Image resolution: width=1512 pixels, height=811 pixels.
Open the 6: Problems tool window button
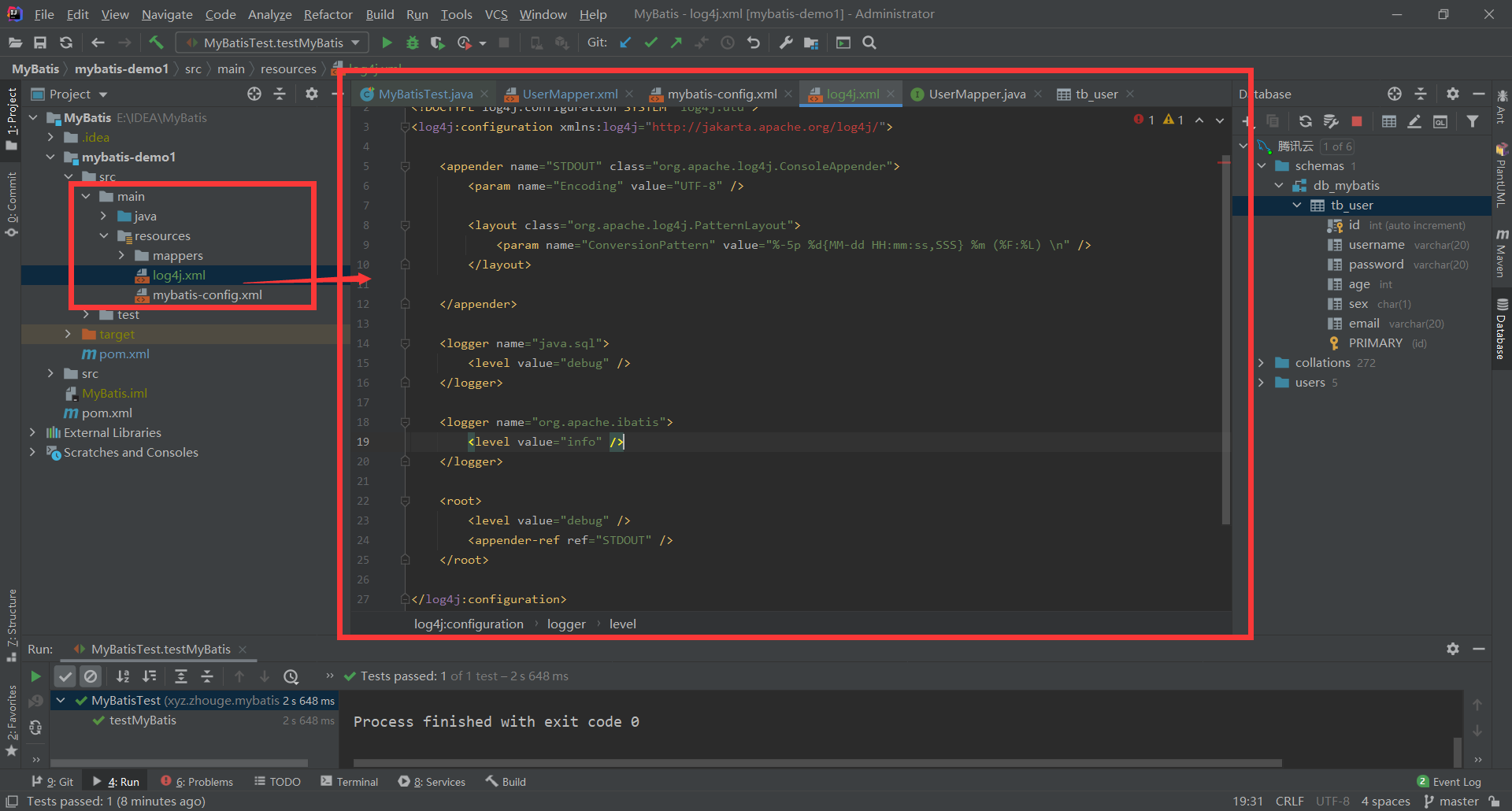[197, 782]
